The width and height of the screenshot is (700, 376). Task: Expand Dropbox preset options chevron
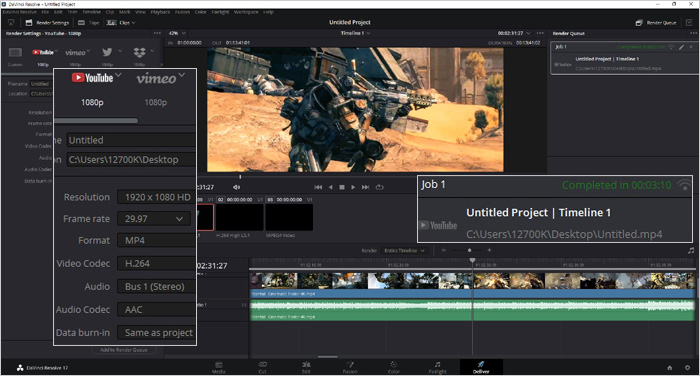[152, 51]
